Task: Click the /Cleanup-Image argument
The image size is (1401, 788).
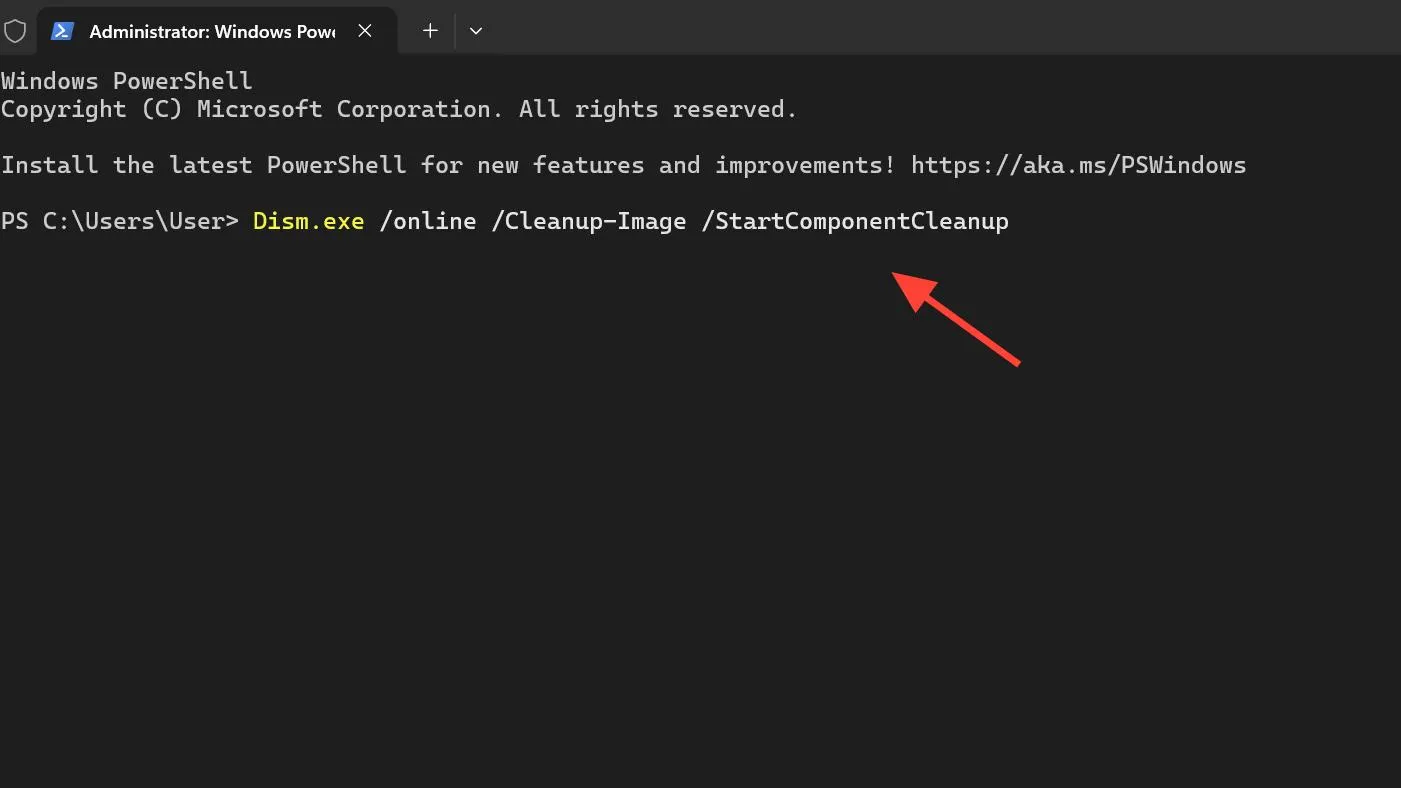Action: pyautogui.click(x=588, y=221)
